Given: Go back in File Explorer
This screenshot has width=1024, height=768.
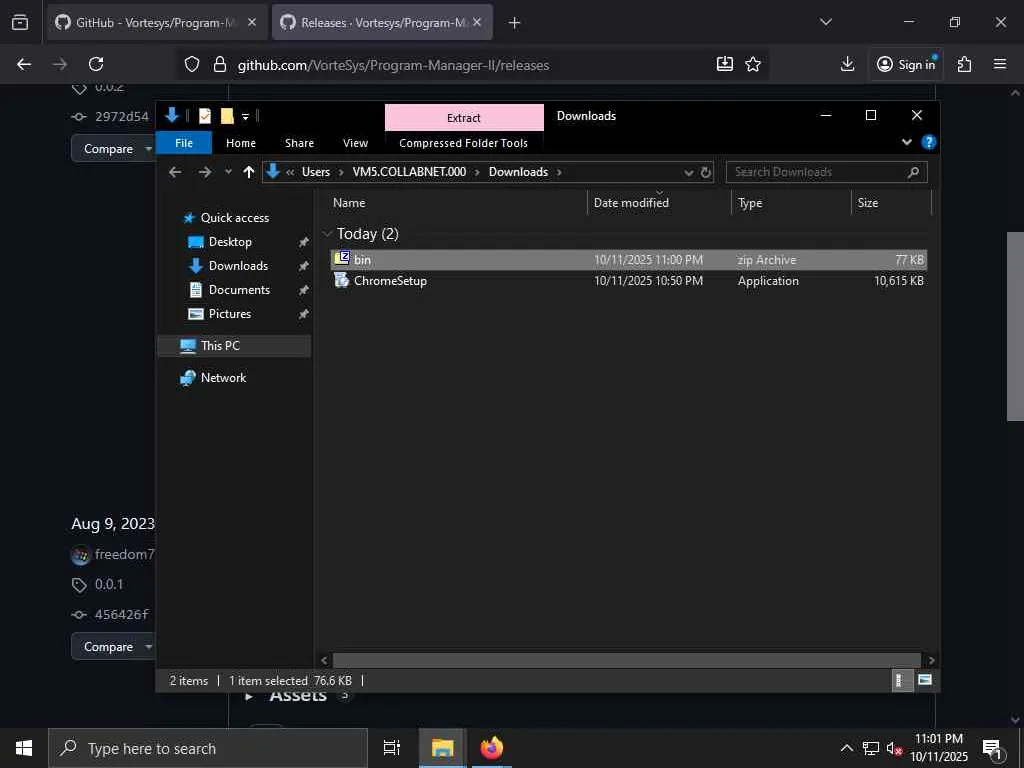Looking at the screenshot, I should [175, 172].
